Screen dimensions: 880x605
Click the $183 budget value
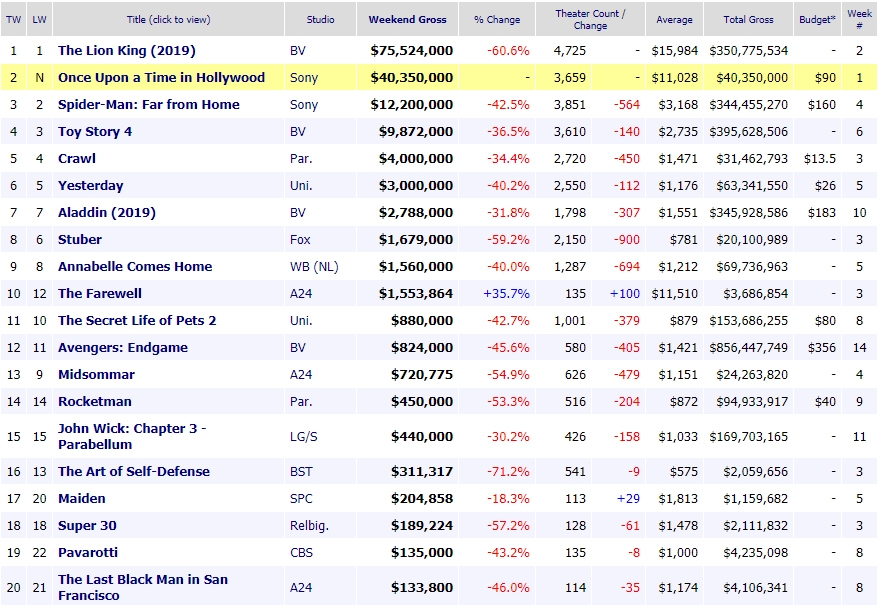click(822, 212)
